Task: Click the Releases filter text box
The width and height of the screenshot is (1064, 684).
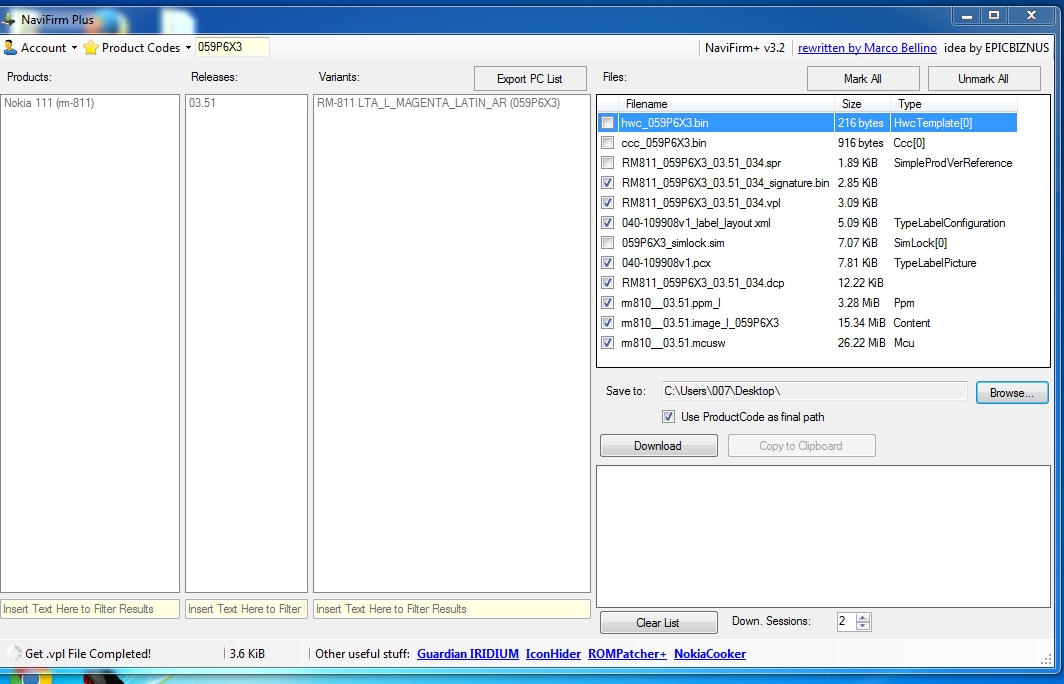Action: coord(246,609)
